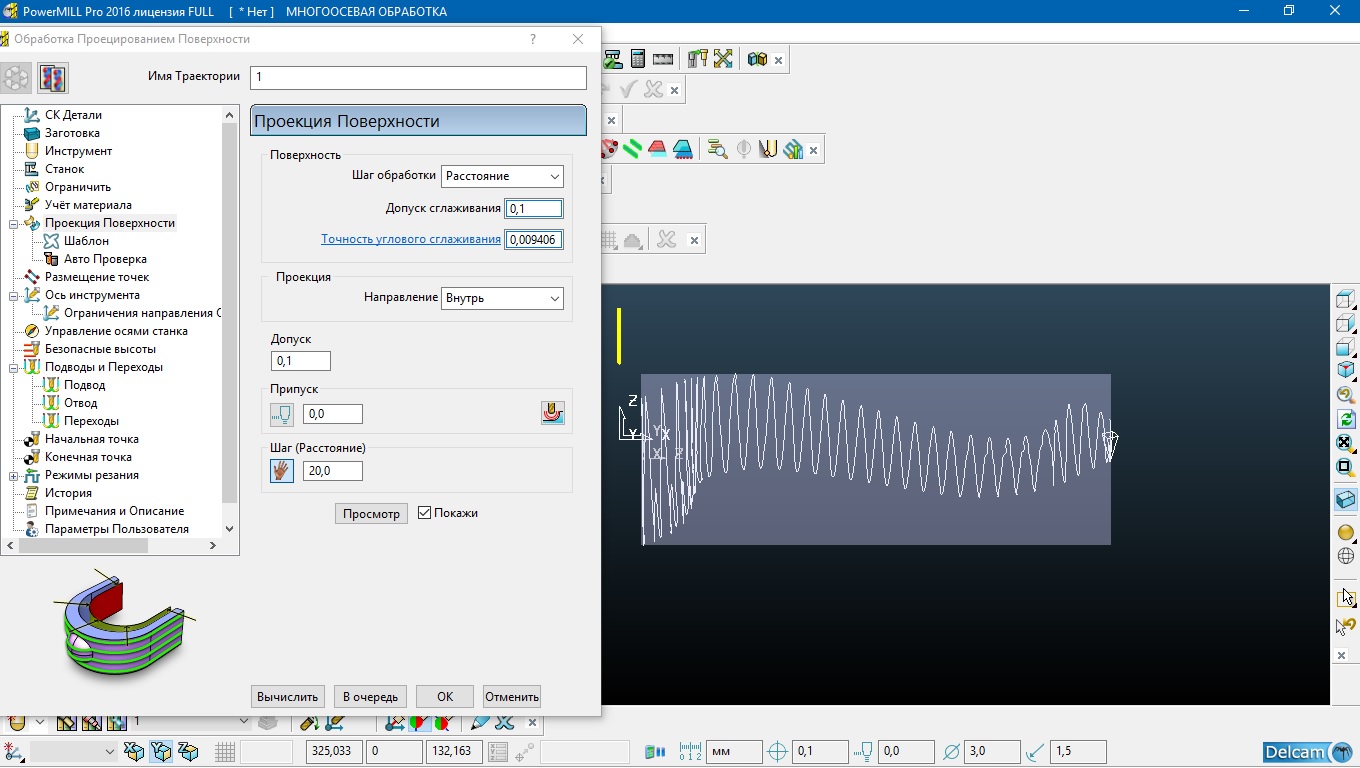Viewport: 1360px width, 768px height.
Task: Select the wireframe globe icon in right toolbar
Action: [x=1345, y=556]
